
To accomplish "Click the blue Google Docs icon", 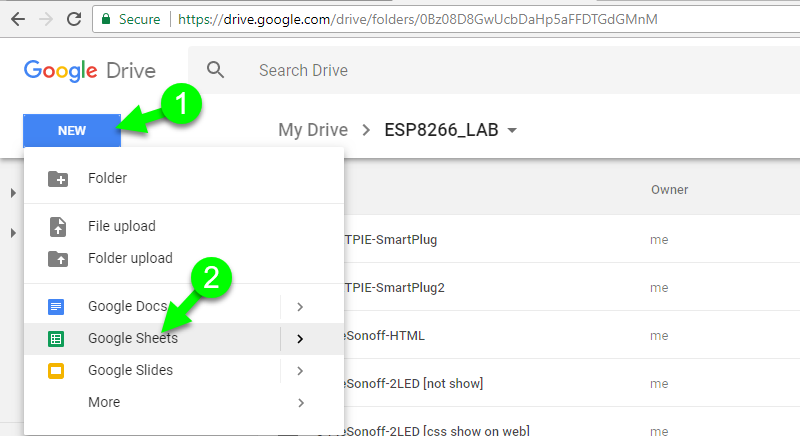I will 56,306.
